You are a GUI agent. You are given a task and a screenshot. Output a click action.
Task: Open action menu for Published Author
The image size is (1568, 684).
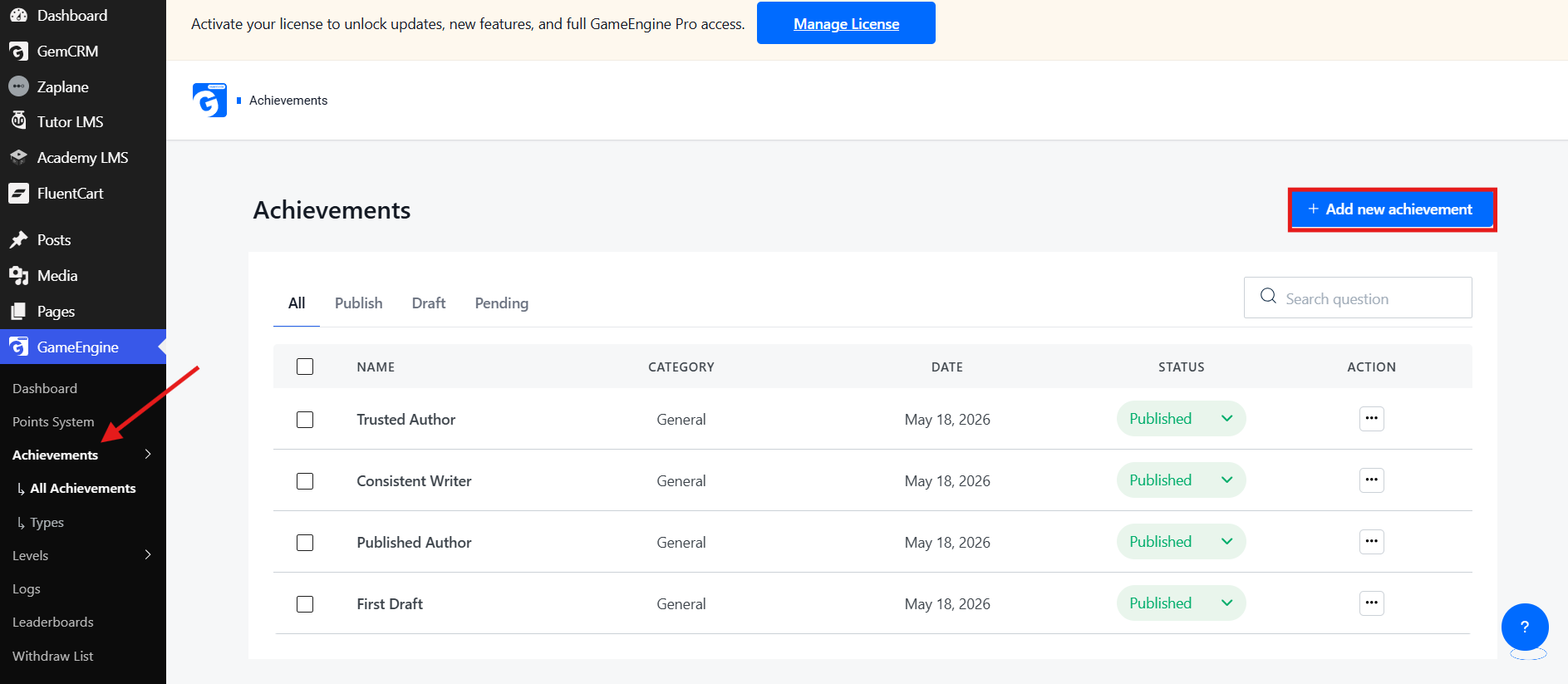point(1372,541)
